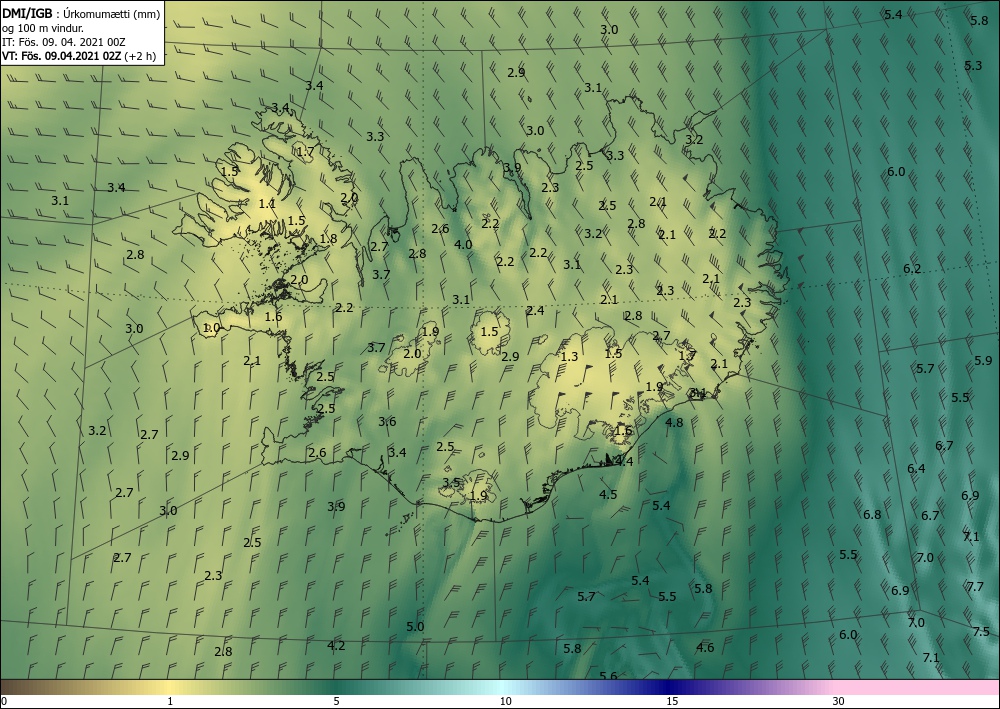Click the 2.4 value on the map
This screenshot has height=709, width=1000.
coord(535,311)
